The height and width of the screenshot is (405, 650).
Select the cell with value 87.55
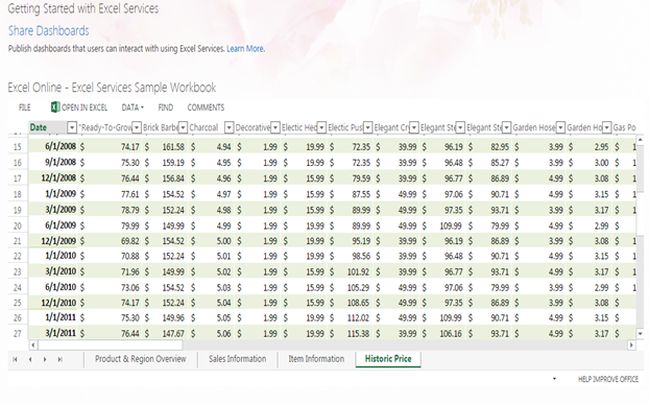pyautogui.click(x=351, y=194)
